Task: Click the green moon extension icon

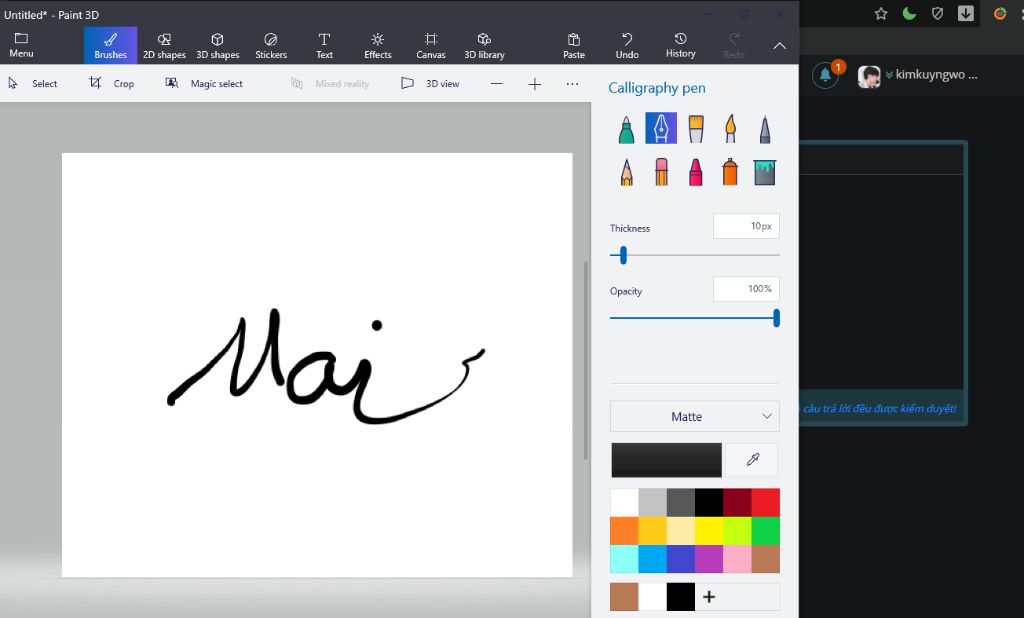Action: coord(909,13)
